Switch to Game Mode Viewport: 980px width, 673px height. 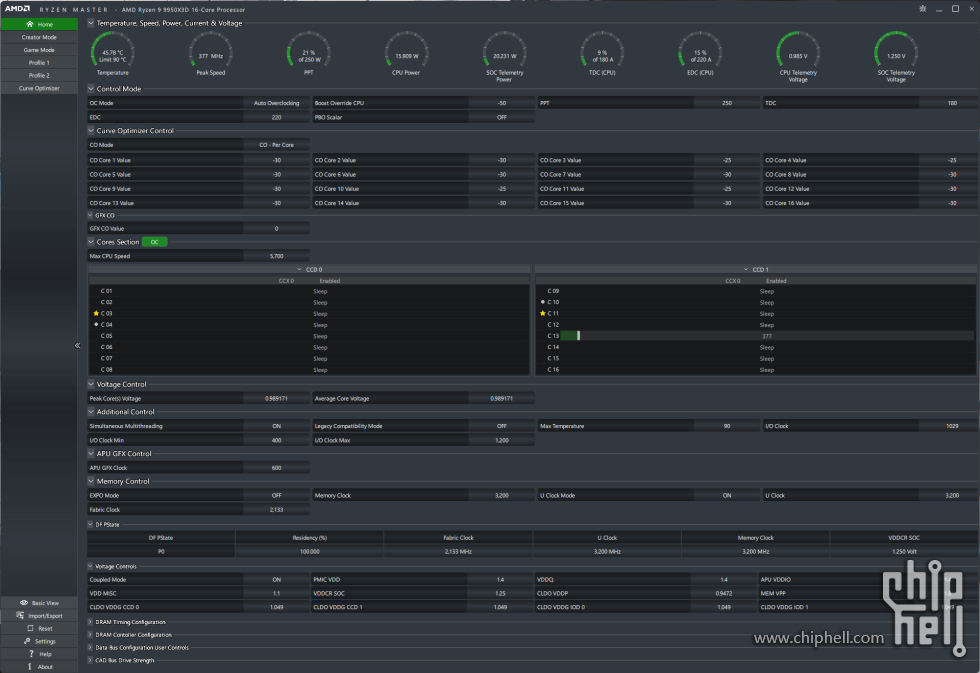[x=39, y=50]
